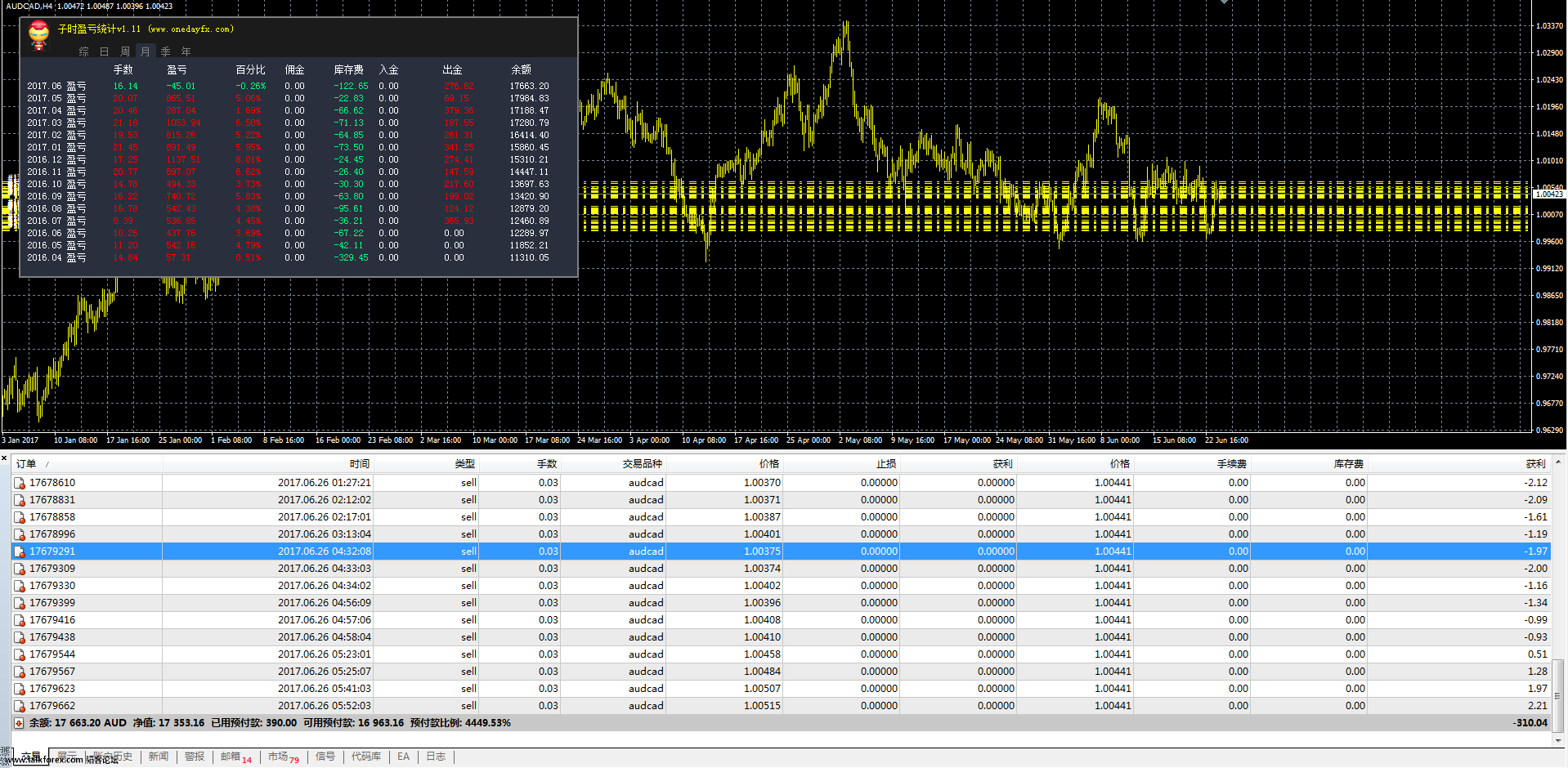
Task: Click the order list scrollbar down arrow
Action: (1558, 741)
